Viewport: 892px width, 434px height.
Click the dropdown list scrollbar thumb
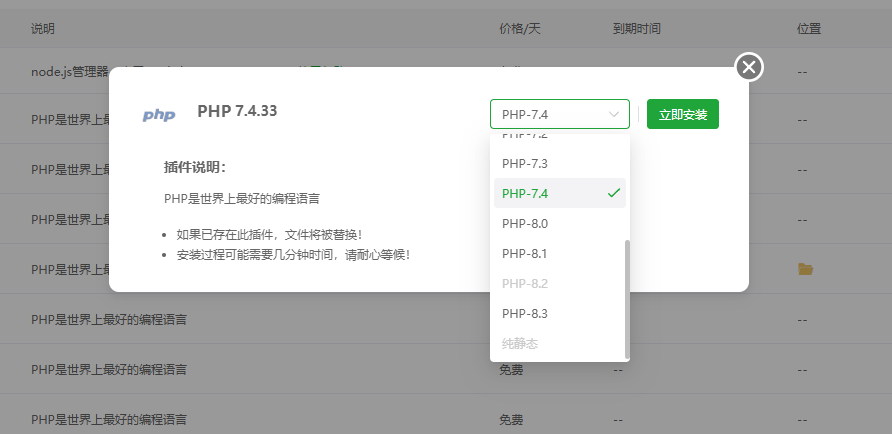tap(627, 299)
